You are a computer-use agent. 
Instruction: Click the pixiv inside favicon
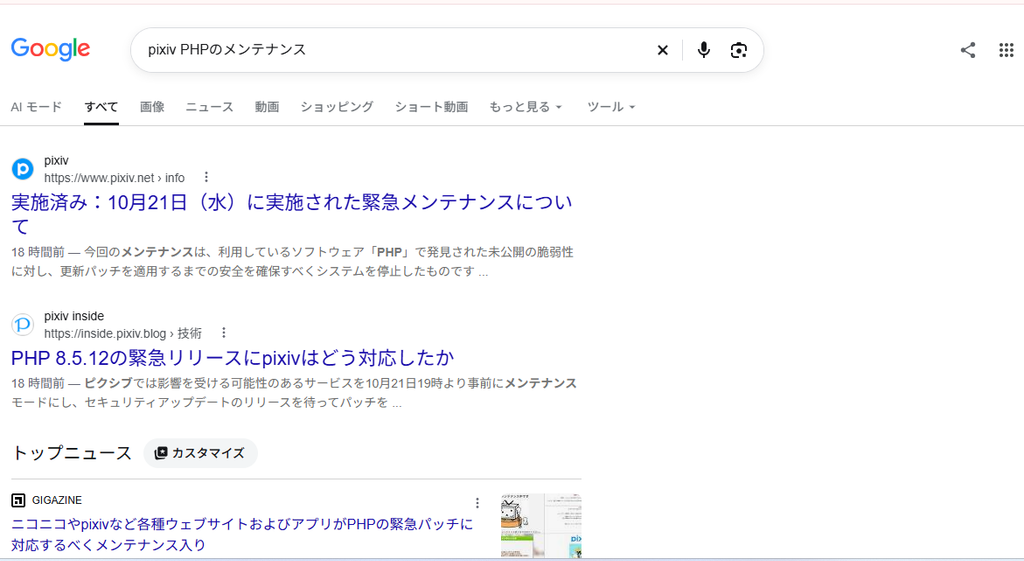pos(23,325)
